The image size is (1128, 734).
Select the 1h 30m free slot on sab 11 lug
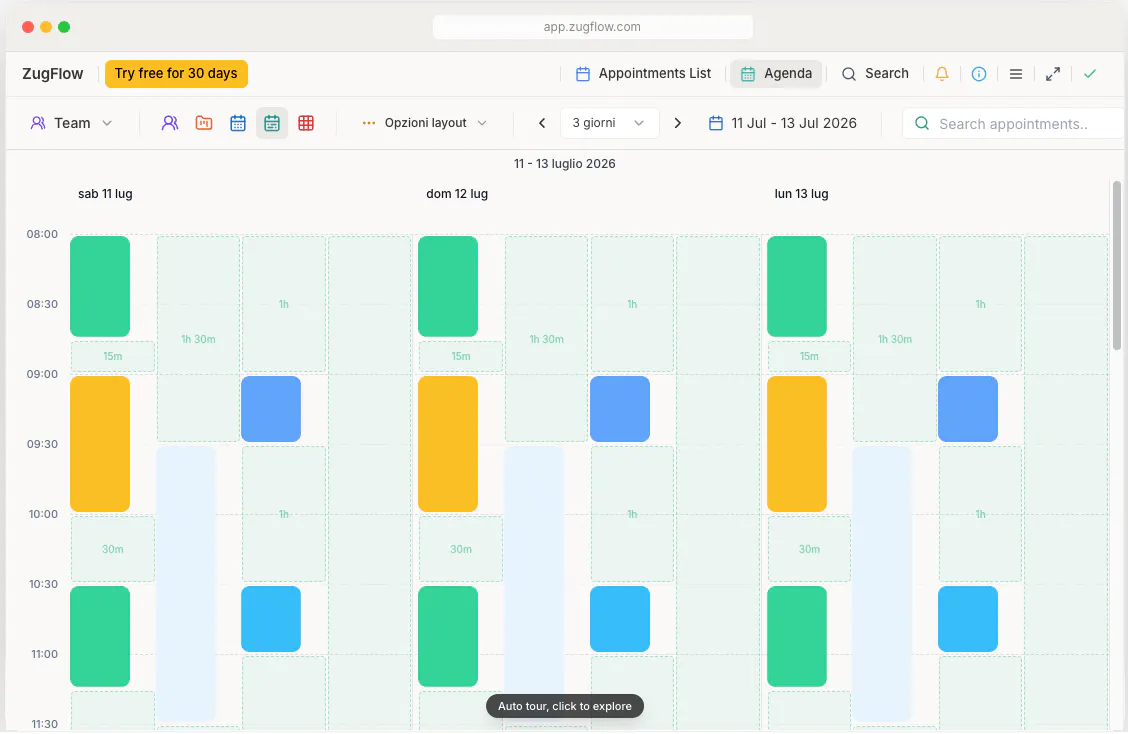(198, 339)
